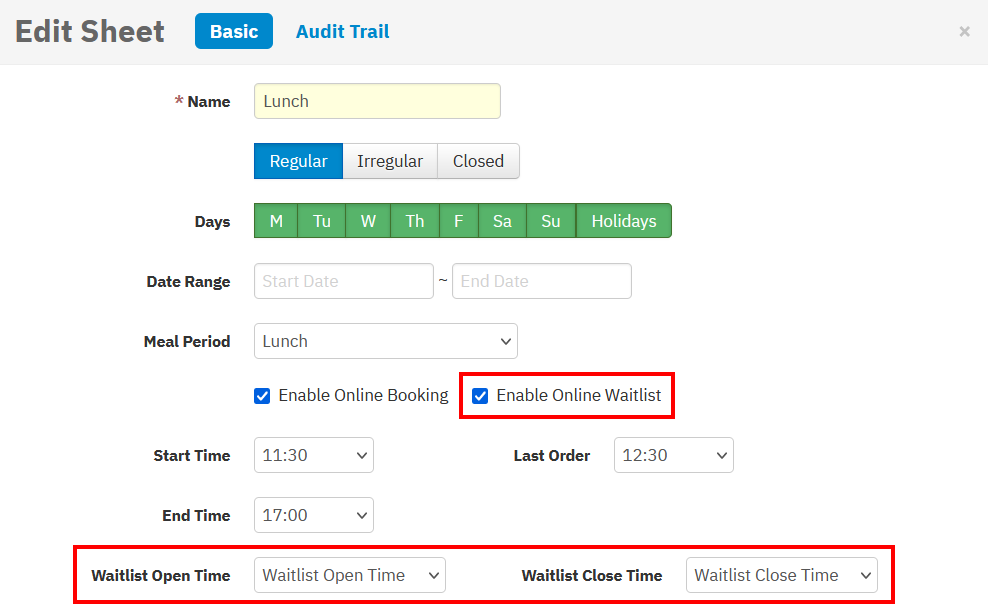Toggle Wednesday day button
The width and height of the screenshot is (988, 613).
point(368,221)
